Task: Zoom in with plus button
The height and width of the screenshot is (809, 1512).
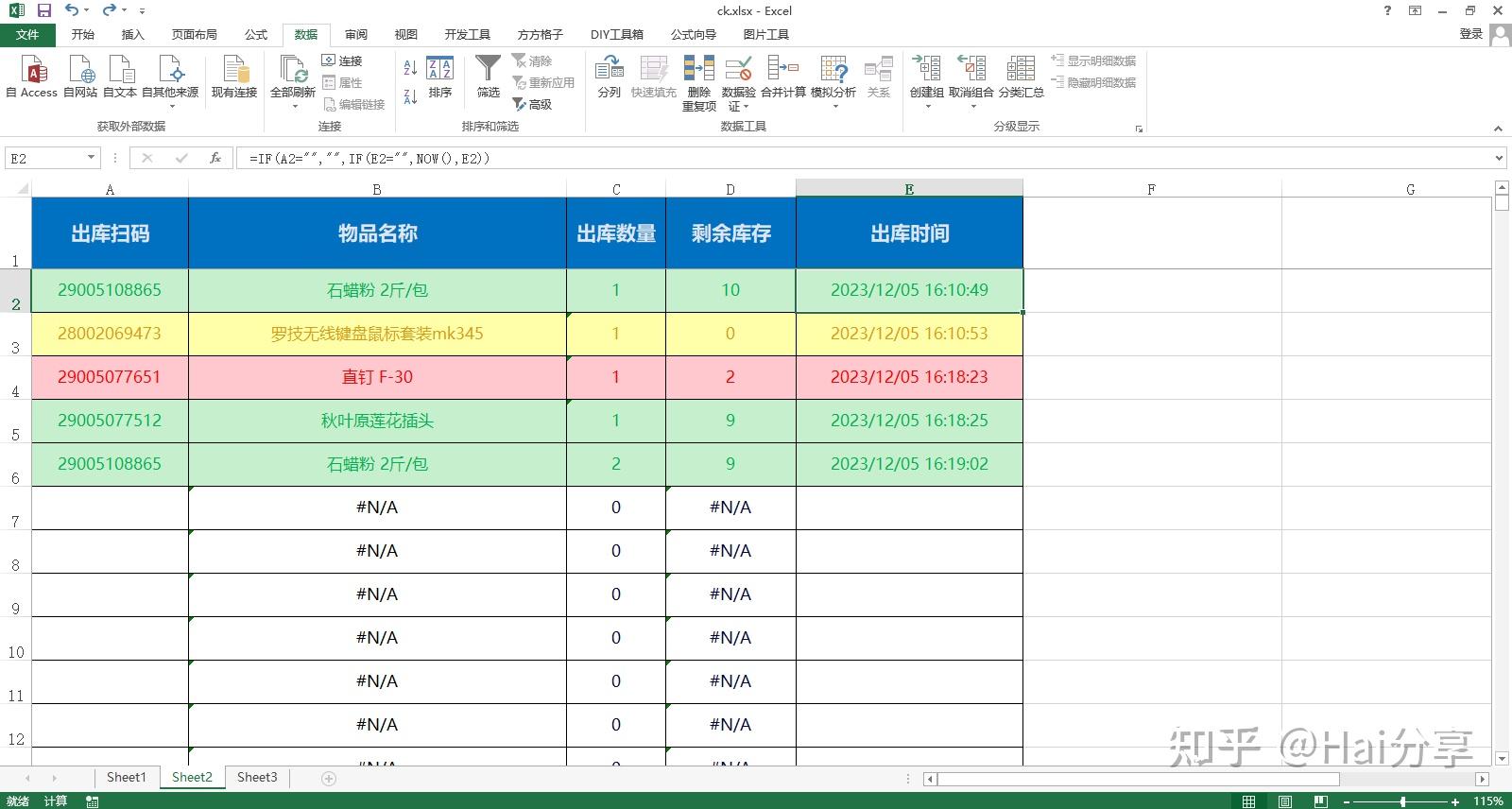Action: pos(1455,801)
